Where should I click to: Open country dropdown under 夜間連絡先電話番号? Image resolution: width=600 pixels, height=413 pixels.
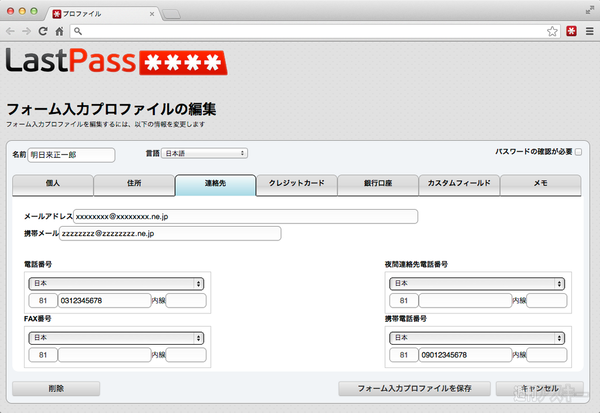(477, 284)
